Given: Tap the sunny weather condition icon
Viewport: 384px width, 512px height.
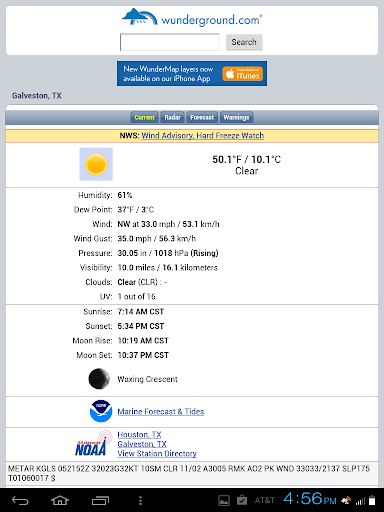Looking at the screenshot, I should coord(96,164).
